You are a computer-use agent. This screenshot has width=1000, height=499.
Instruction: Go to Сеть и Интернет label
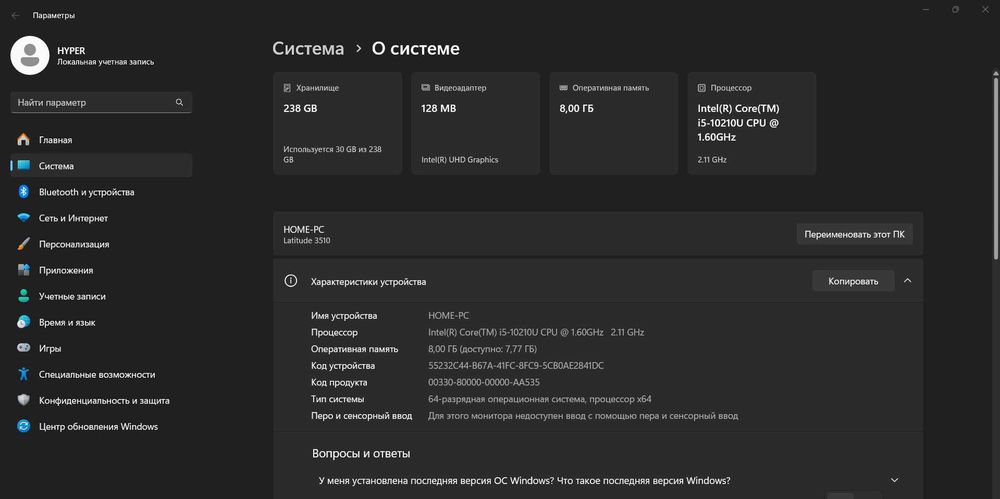[x=73, y=218]
